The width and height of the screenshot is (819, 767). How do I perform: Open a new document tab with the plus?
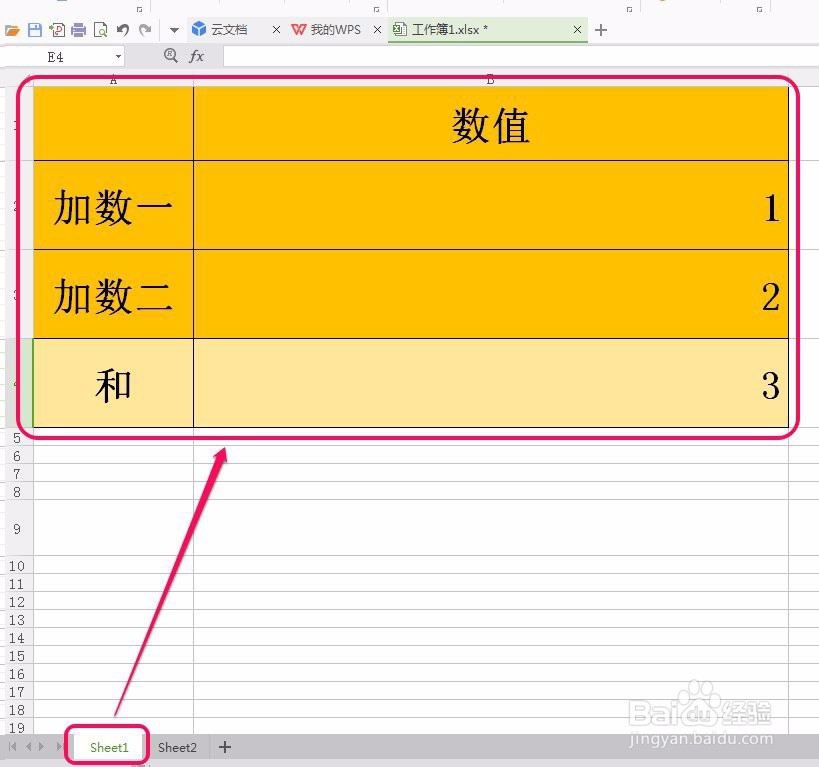coord(600,30)
